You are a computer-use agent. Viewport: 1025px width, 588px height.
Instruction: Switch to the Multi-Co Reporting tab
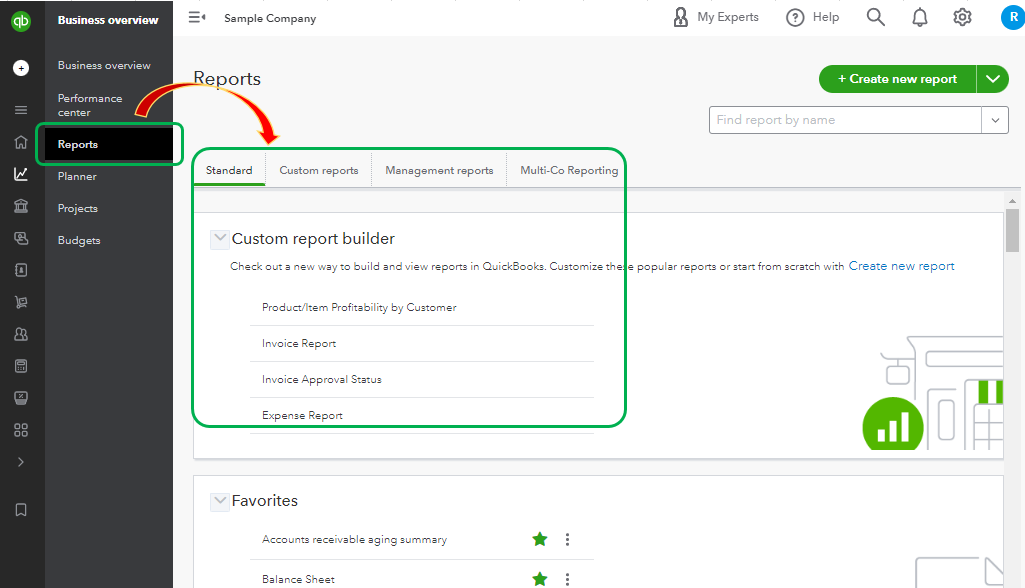click(x=569, y=170)
